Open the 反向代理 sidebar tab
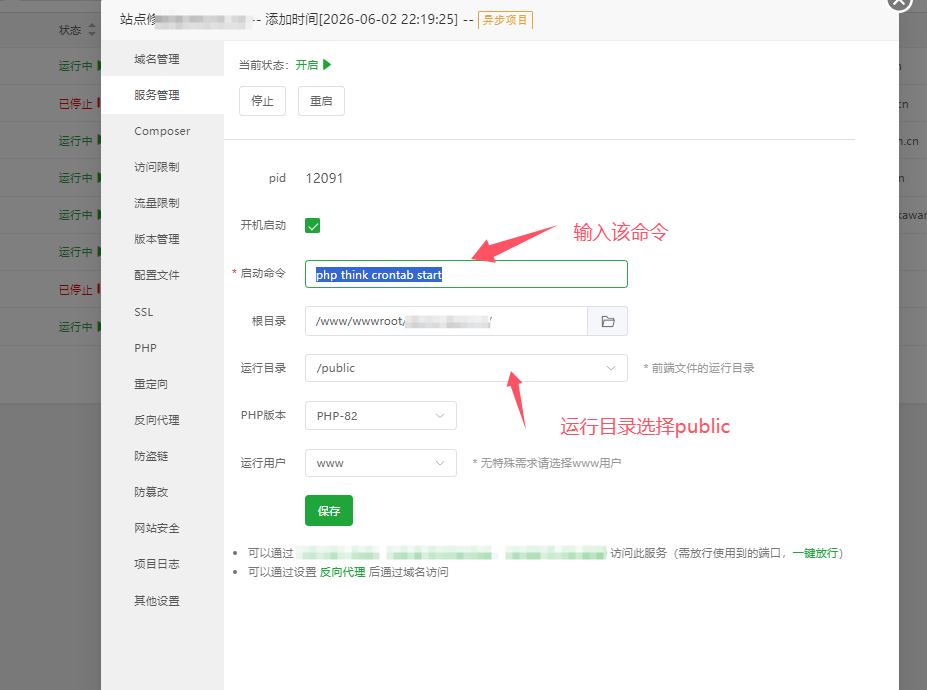 coord(157,420)
